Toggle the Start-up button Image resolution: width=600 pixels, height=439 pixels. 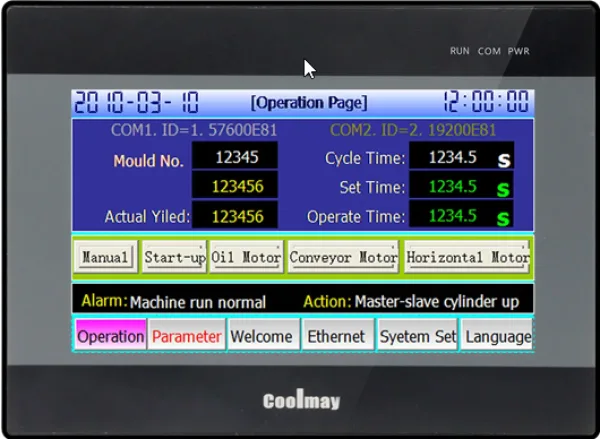click(x=174, y=256)
